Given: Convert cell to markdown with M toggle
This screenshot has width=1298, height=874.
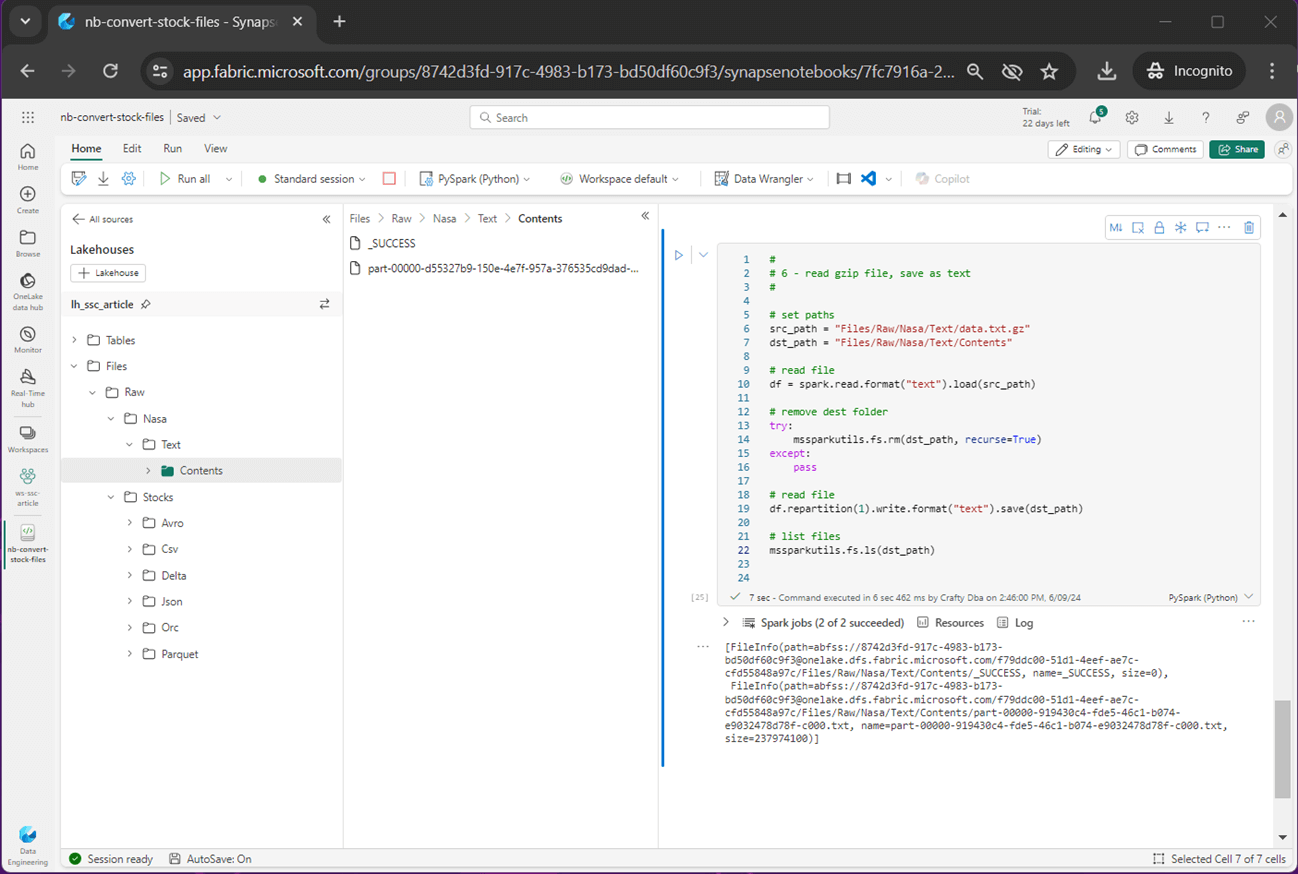Looking at the screenshot, I should pos(1116,228).
